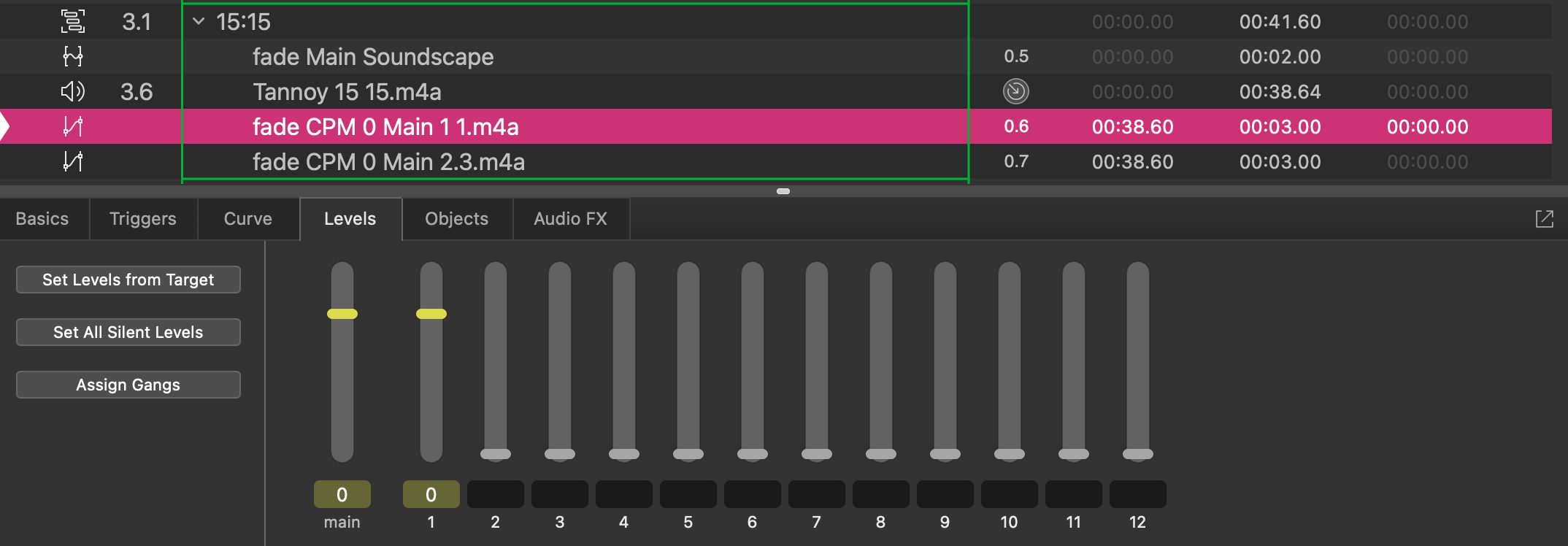Click the fade icon beside CPM 0 Main 2.3.m4a

pyautogui.click(x=73, y=161)
